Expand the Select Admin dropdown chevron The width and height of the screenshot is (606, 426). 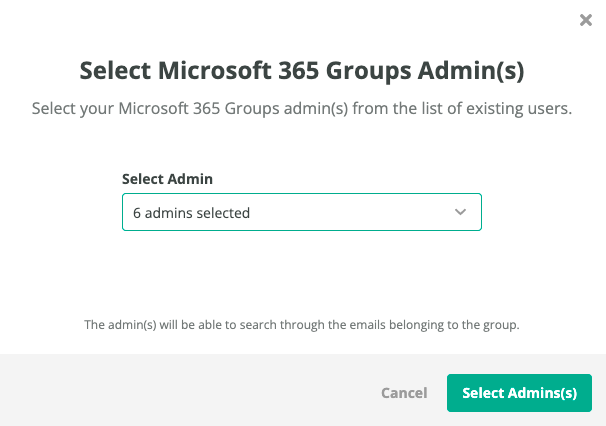coord(460,212)
